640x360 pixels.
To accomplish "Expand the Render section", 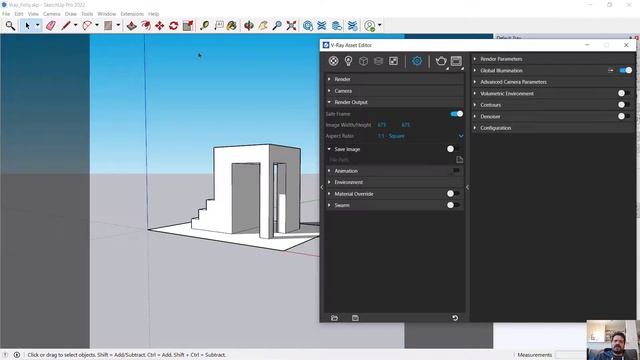I will (394, 79).
